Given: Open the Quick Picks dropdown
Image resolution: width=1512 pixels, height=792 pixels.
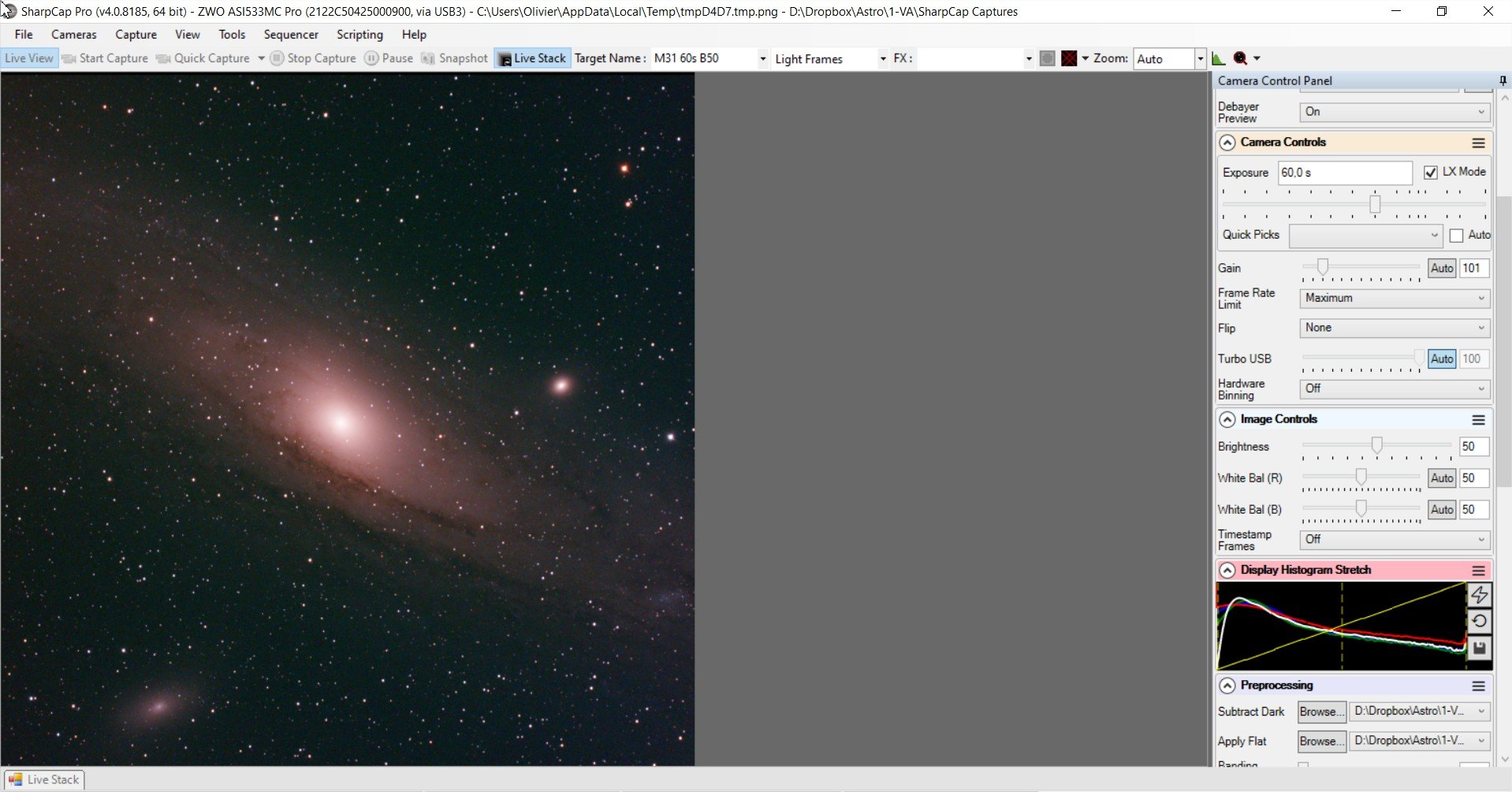Looking at the screenshot, I should point(1365,236).
